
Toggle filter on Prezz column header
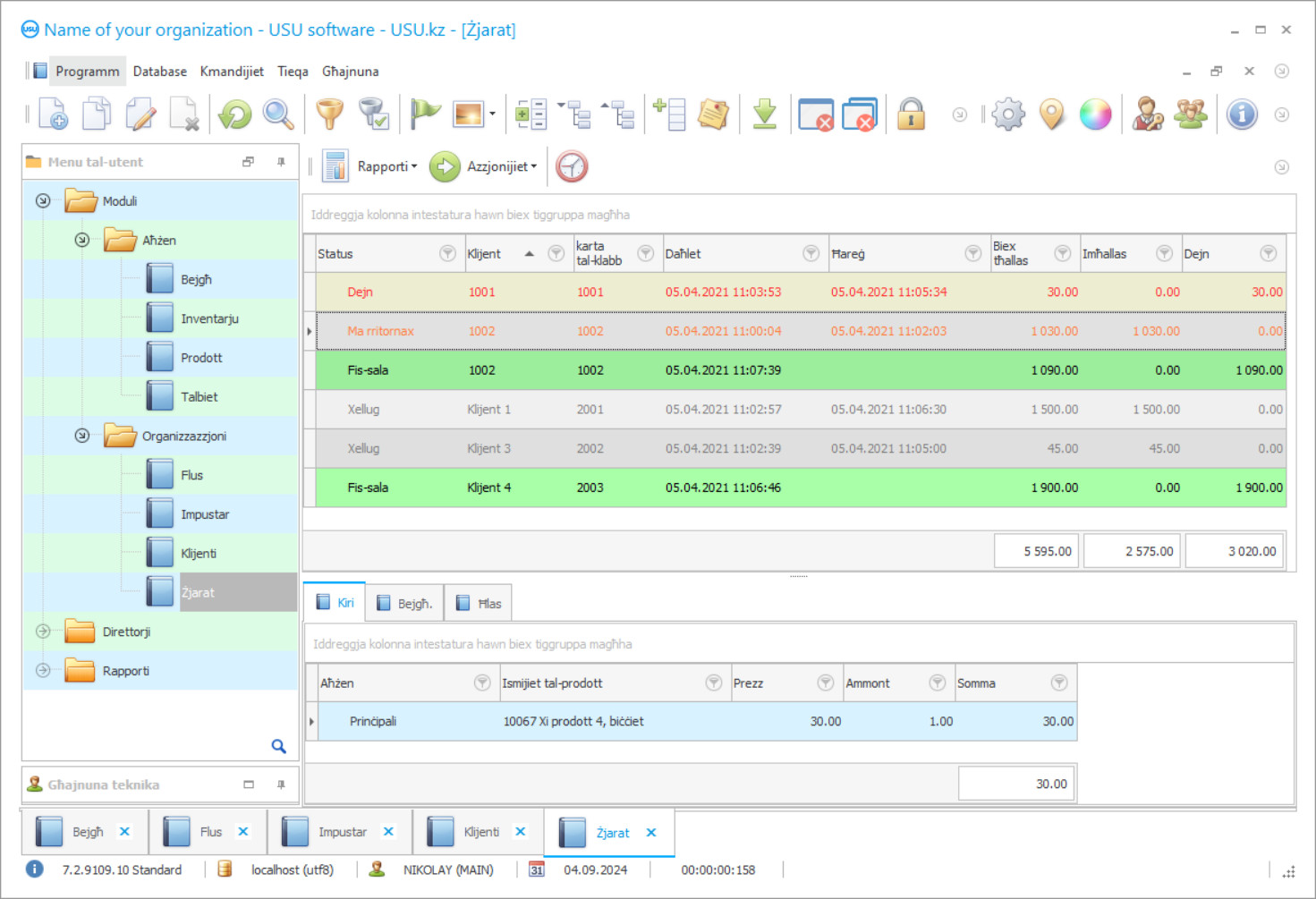point(825,683)
